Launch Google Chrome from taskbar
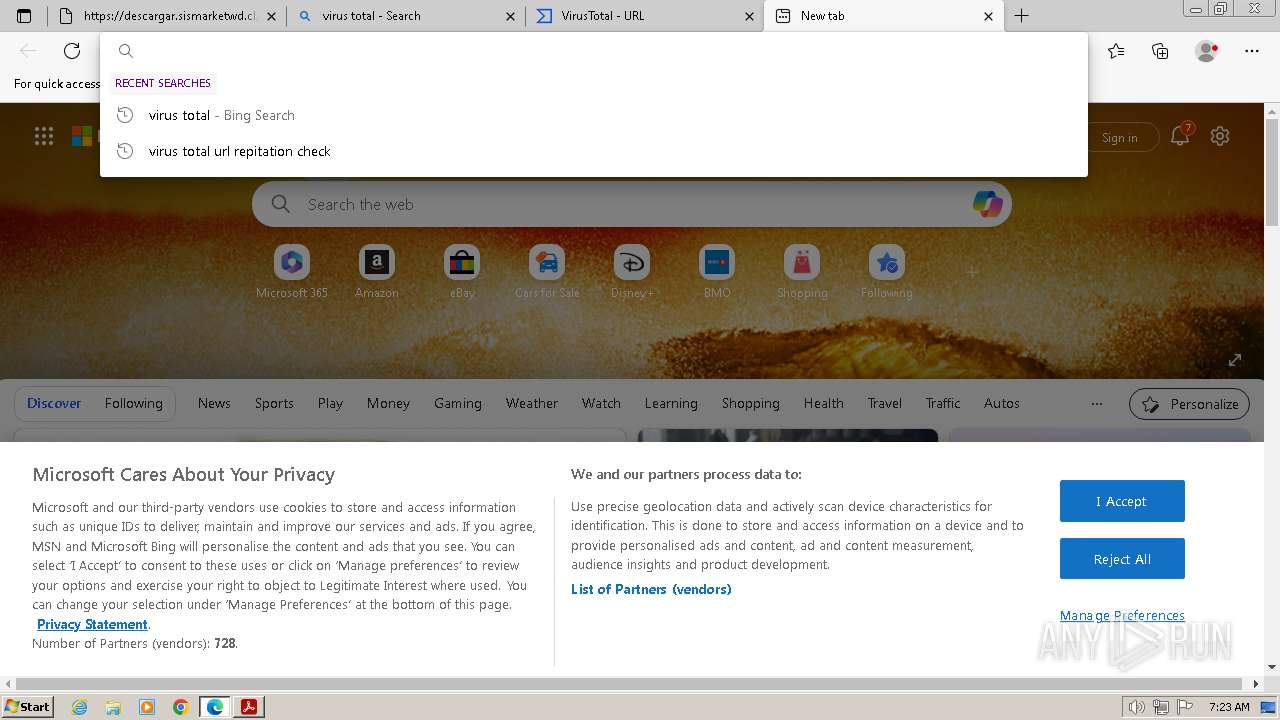This screenshot has width=1280, height=720. (181, 707)
